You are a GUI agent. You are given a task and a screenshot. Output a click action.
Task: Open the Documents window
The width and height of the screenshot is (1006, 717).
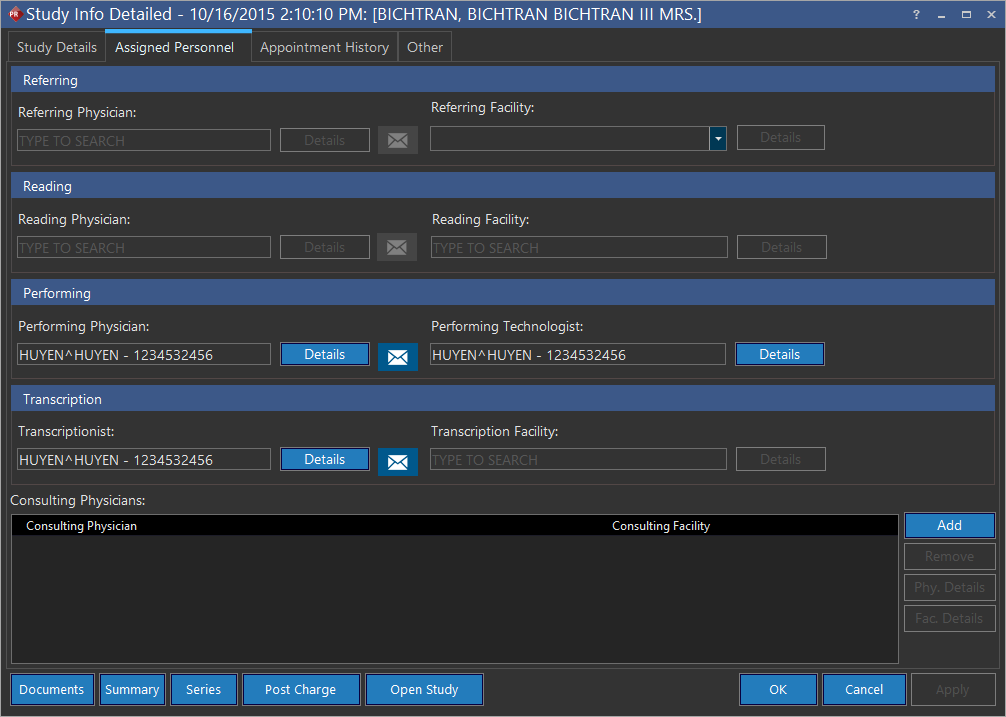tap(52, 689)
